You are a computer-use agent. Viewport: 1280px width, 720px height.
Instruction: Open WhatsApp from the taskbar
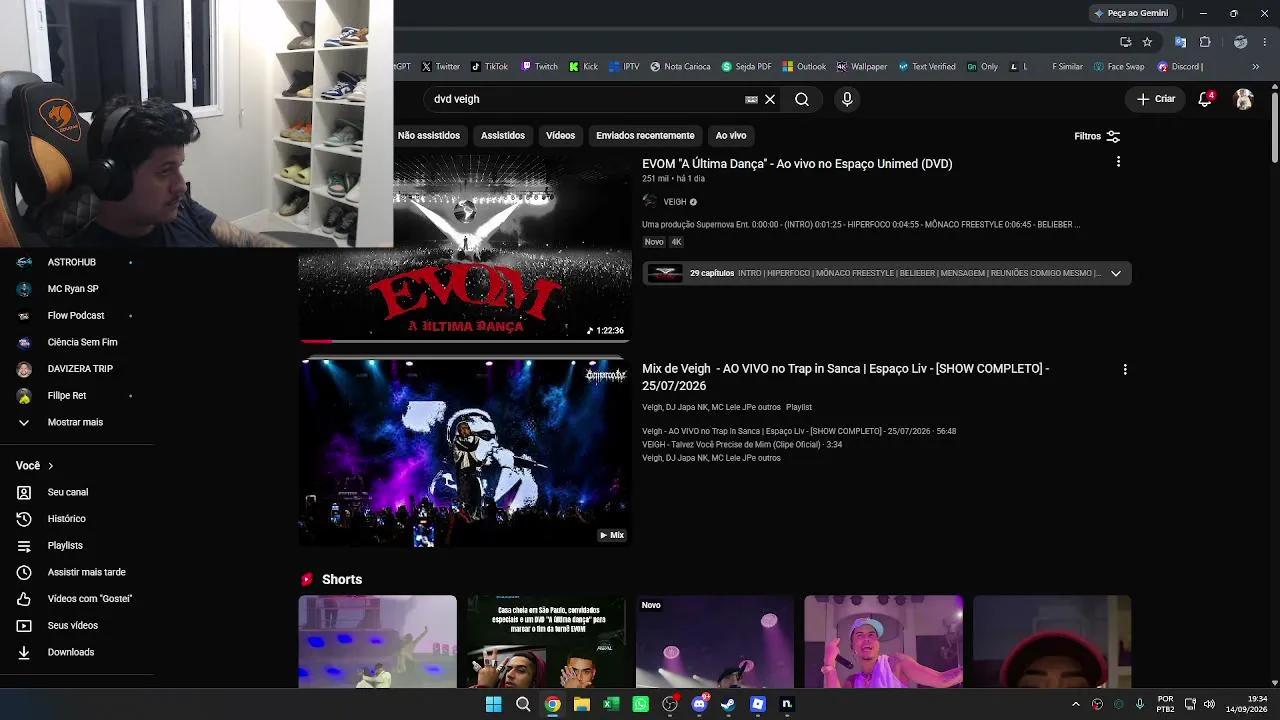[x=641, y=704]
